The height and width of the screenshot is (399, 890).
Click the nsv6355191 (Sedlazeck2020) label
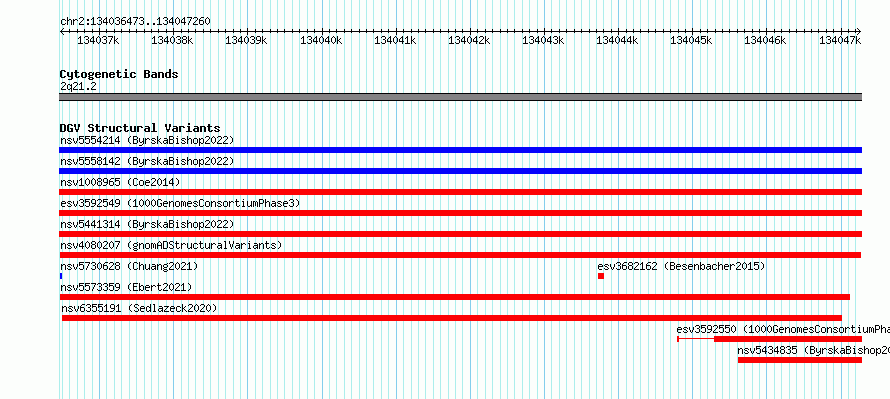pyautogui.click(x=139, y=308)
